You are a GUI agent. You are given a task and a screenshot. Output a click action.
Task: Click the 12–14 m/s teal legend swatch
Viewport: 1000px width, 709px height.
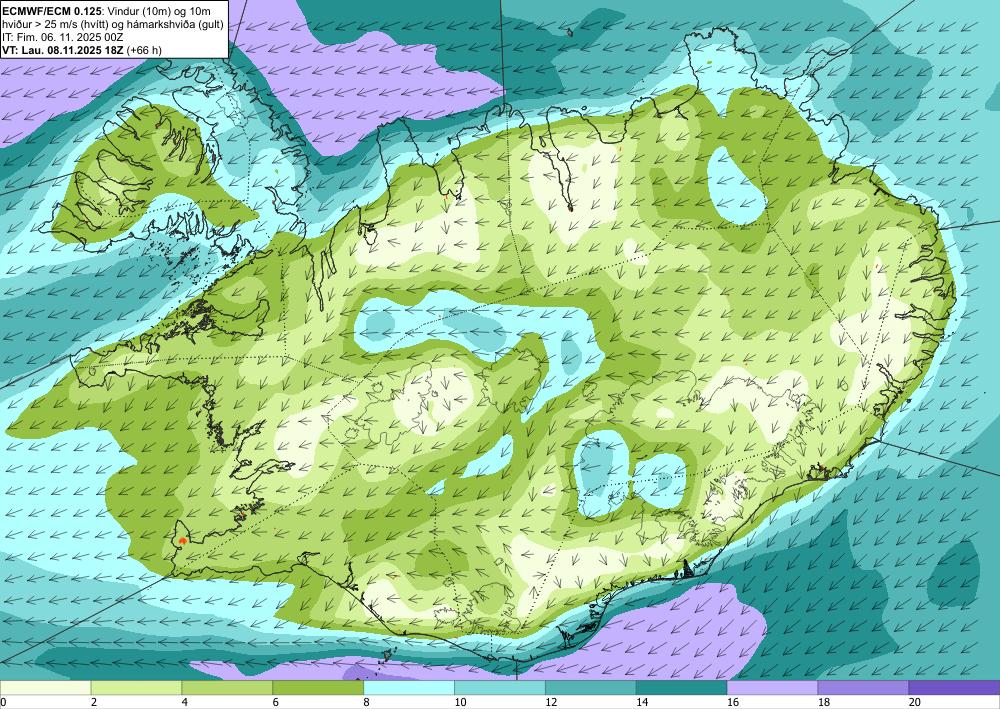(x=591, y=688)
